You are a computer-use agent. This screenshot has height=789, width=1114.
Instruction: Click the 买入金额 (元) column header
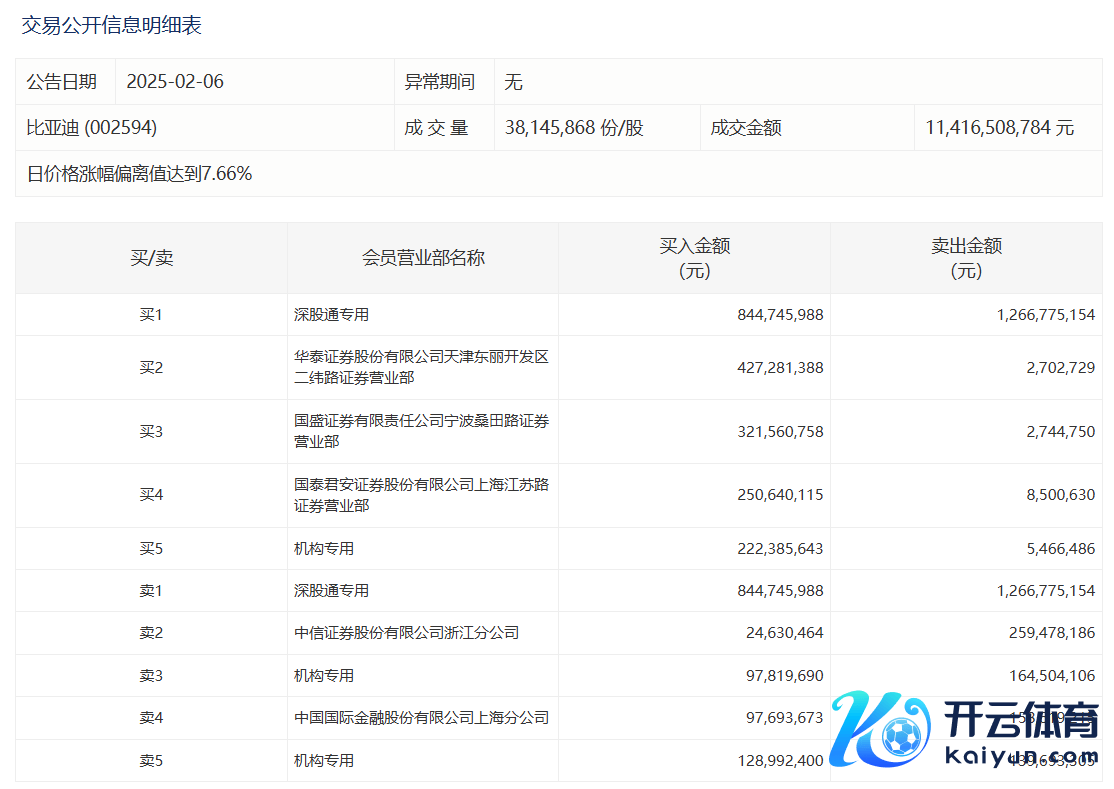click(x=694, y=258)
